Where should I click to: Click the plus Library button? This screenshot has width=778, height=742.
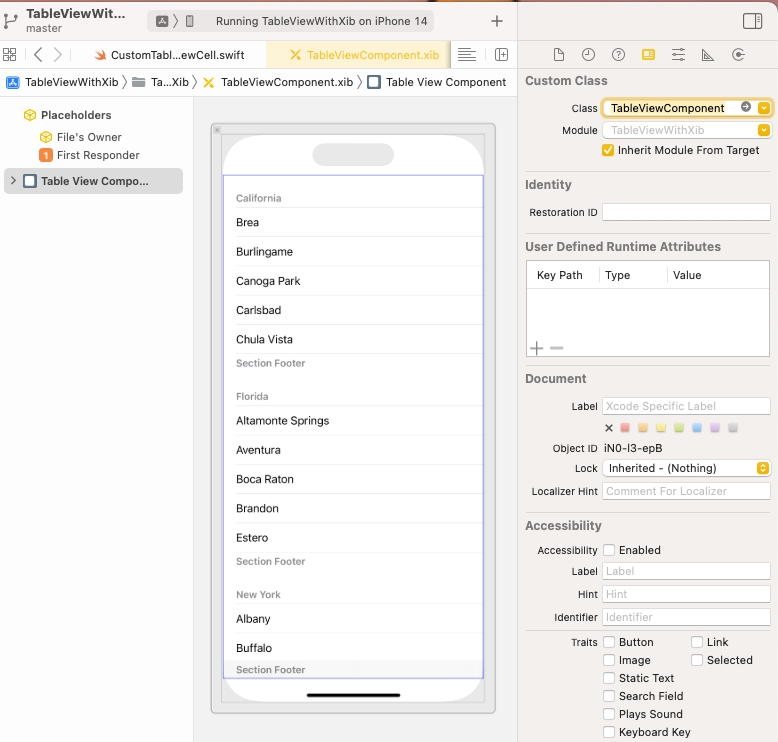point(497,21)
